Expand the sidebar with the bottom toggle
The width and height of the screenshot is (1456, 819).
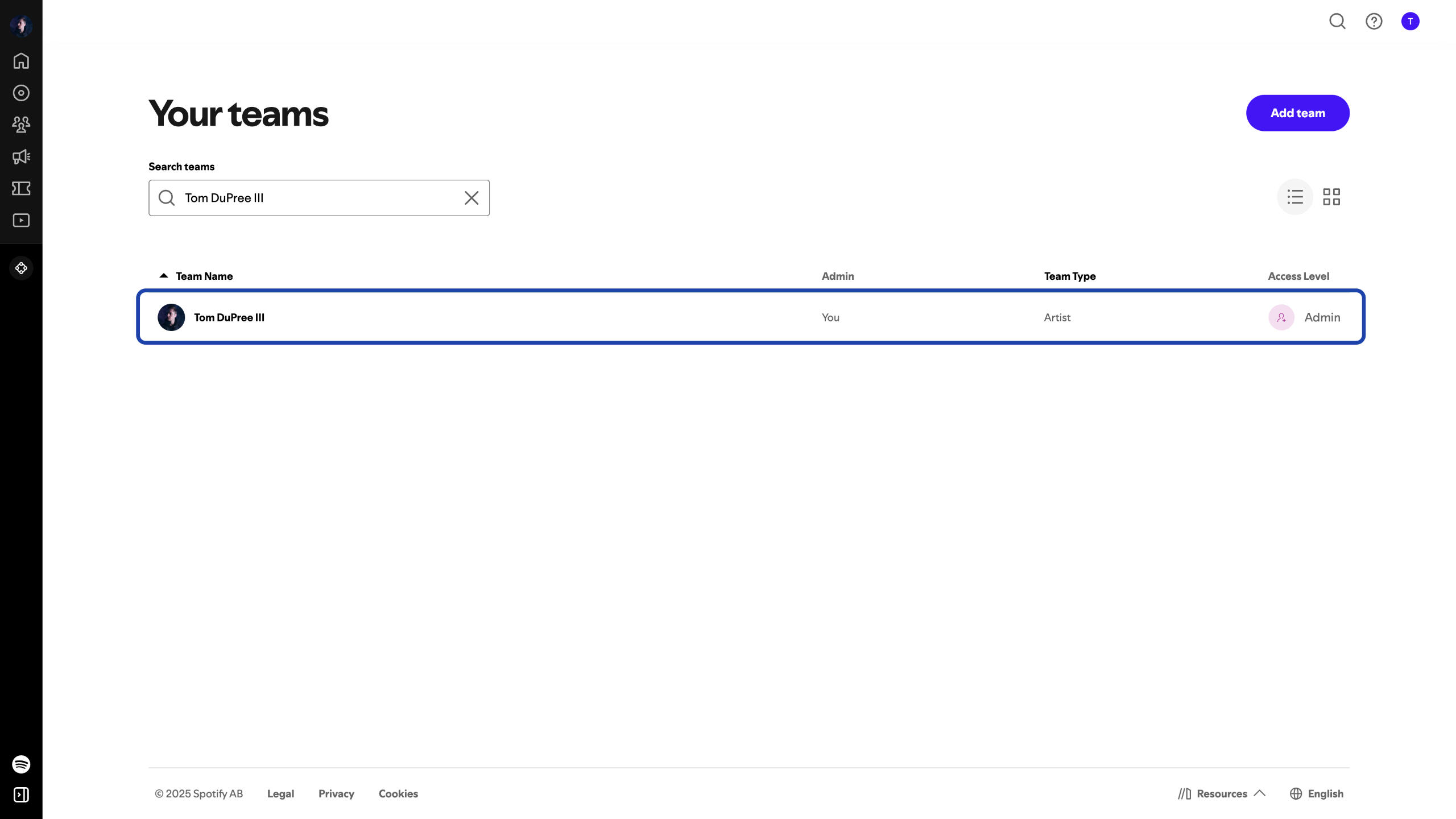point(21,795)
